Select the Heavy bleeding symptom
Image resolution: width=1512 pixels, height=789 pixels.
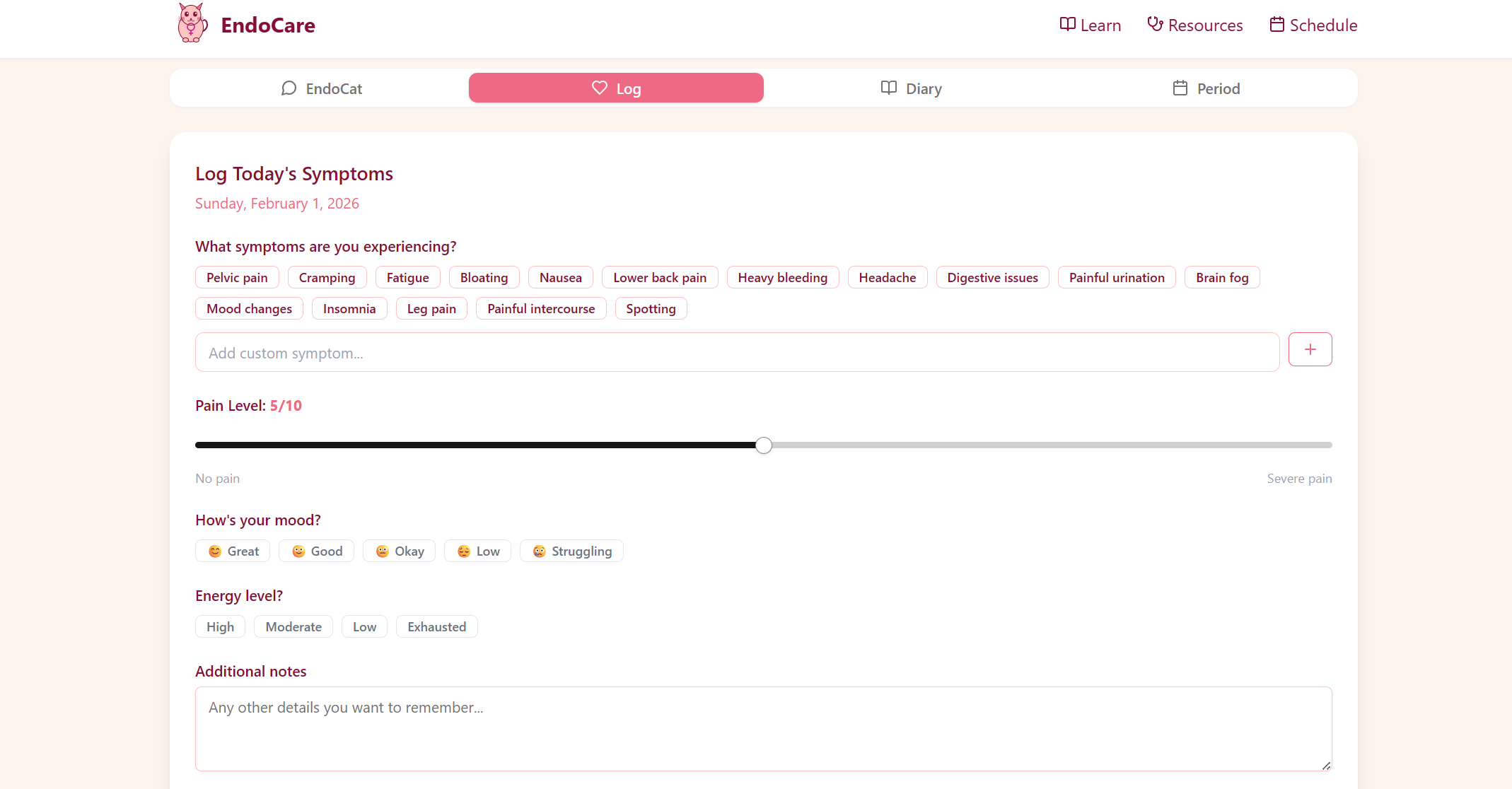(x=782, y=278)
